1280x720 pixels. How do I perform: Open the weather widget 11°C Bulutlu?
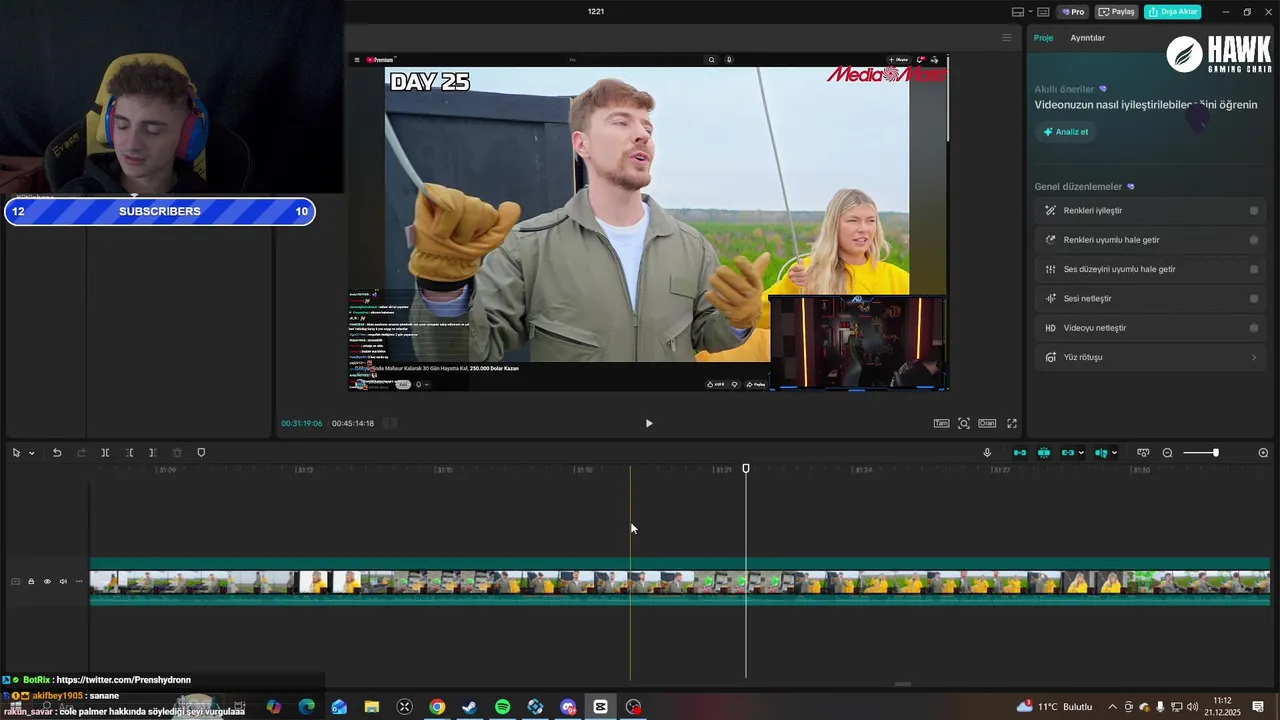coord(1055,707)
